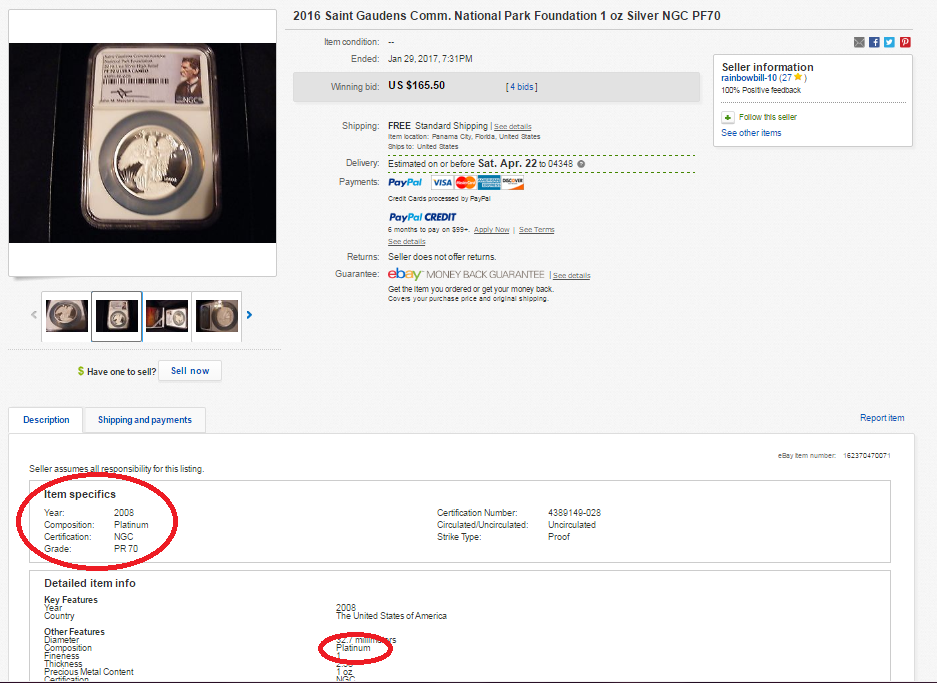
Task: Click the plus icon to follow seller
Action: (728, 117)
